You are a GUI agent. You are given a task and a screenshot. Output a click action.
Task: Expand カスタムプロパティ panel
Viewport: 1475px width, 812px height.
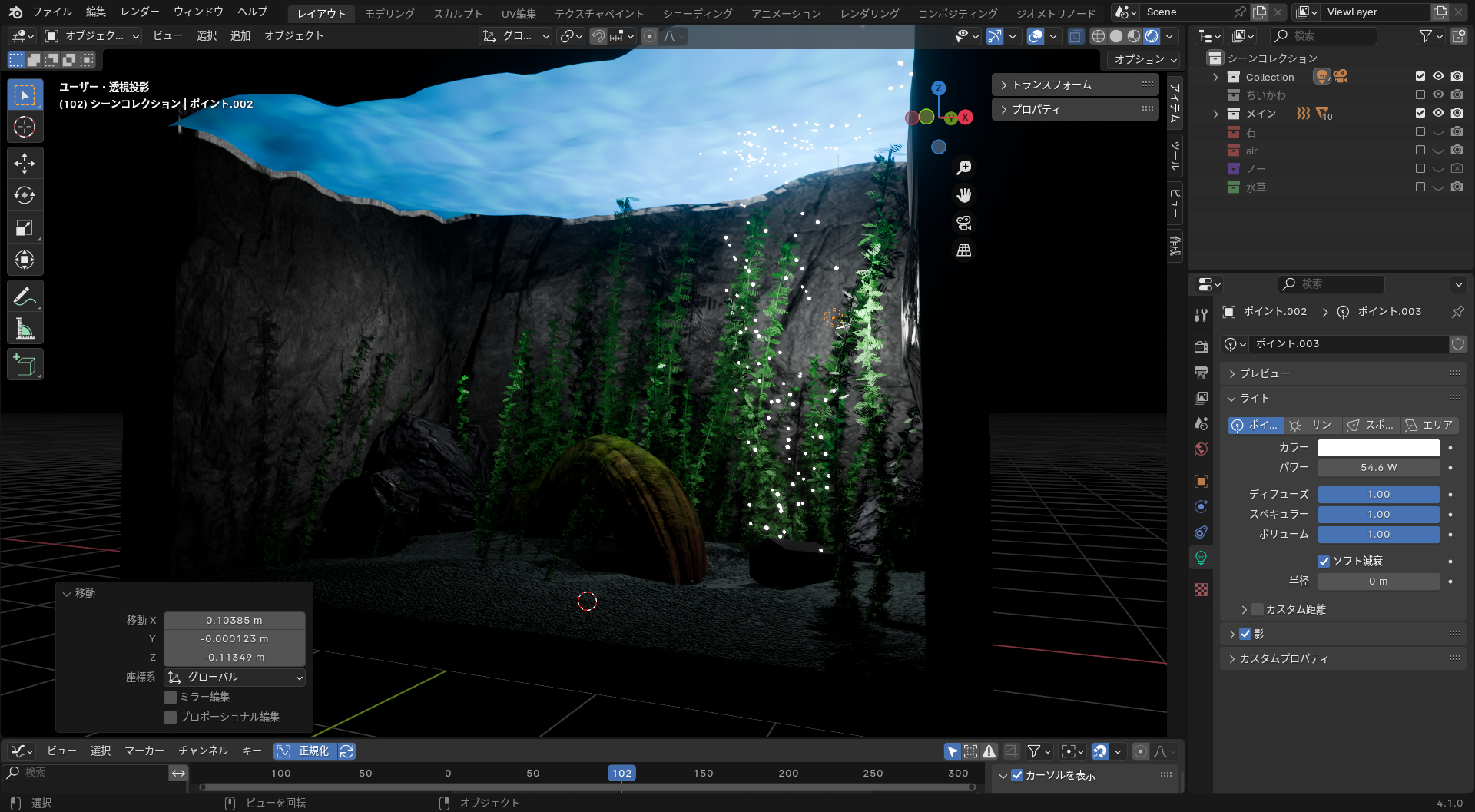pyautogui.click(x=1343, y=658)
